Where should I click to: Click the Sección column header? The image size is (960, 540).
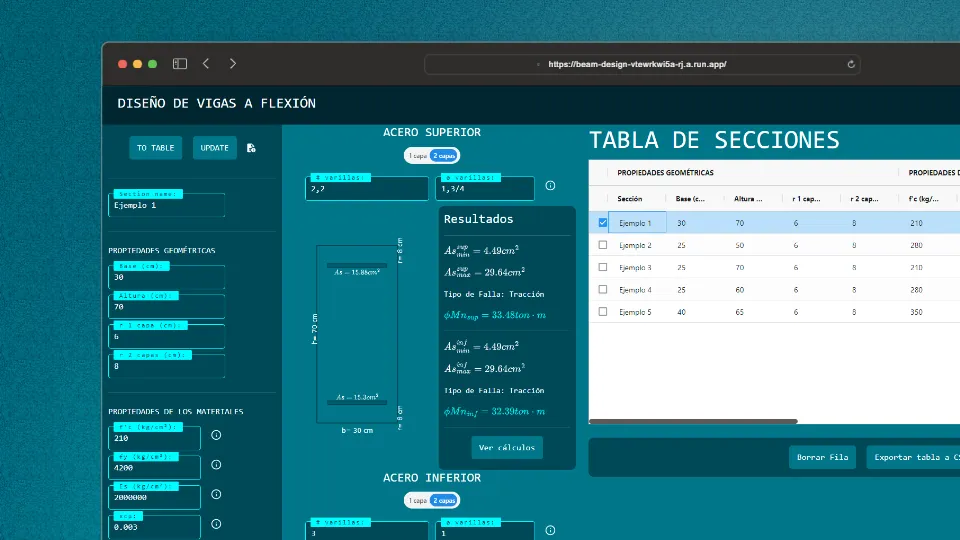point(630,199)
